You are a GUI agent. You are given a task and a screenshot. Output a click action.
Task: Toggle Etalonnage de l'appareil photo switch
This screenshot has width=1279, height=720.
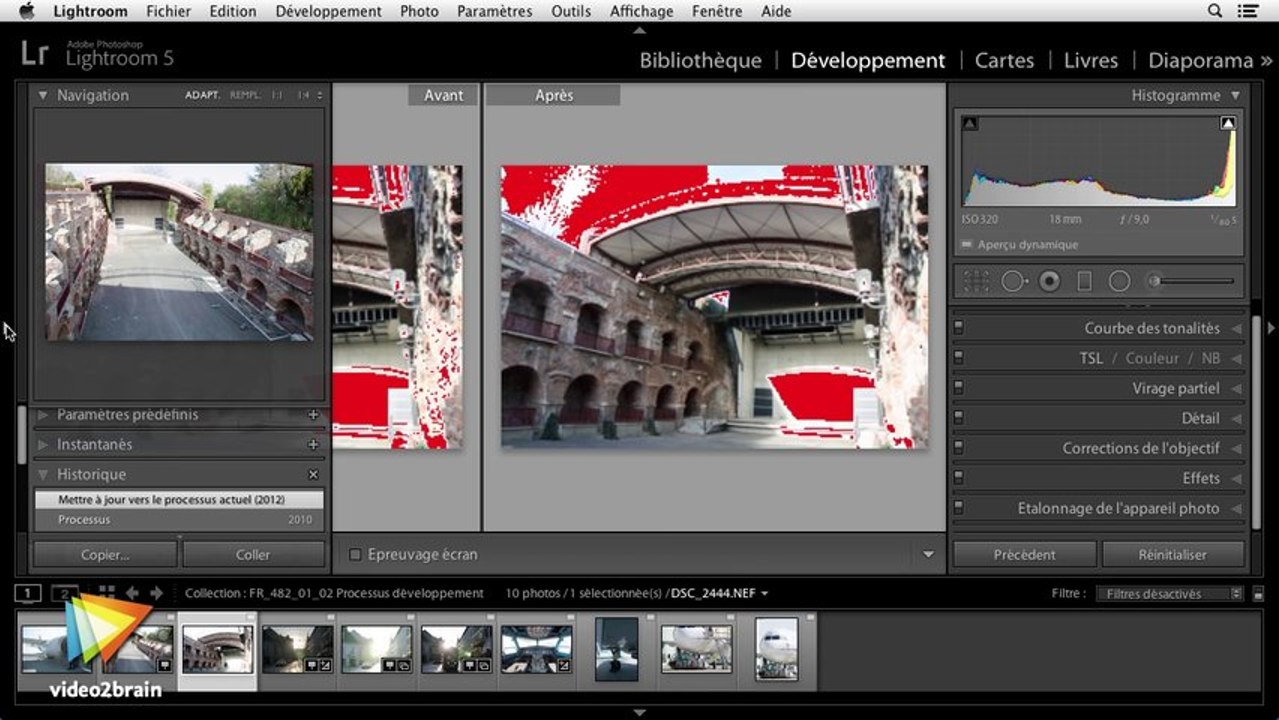pos(958,508)
